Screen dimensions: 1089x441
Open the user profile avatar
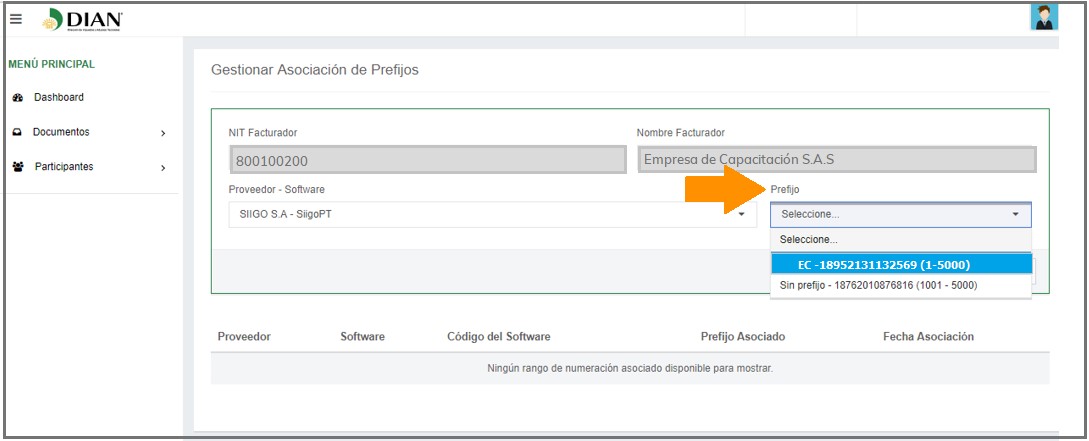pyautogui.click(x=1043, y=17)
